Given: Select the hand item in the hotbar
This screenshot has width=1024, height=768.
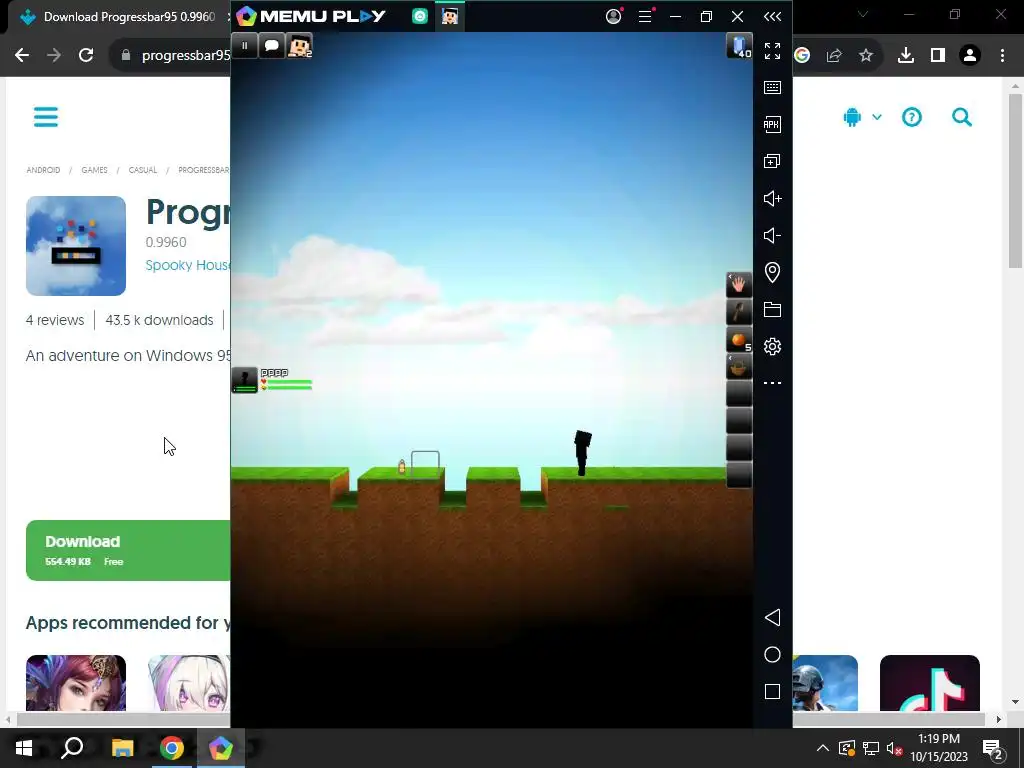Looking at the screenshot, I should pyautogui.click(x=739, y=285).
